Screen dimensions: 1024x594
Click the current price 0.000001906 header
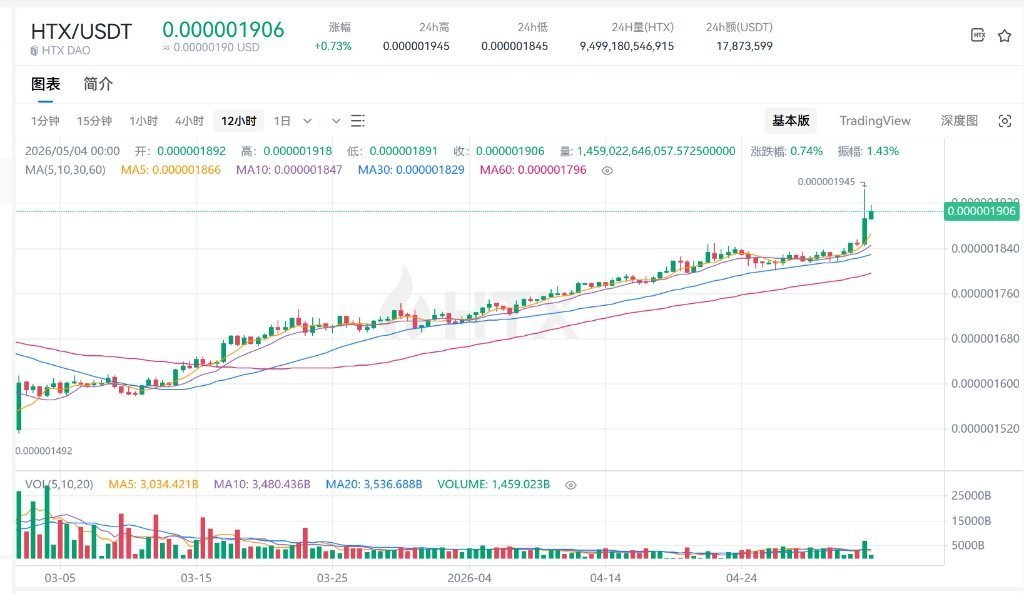[223, 29]
